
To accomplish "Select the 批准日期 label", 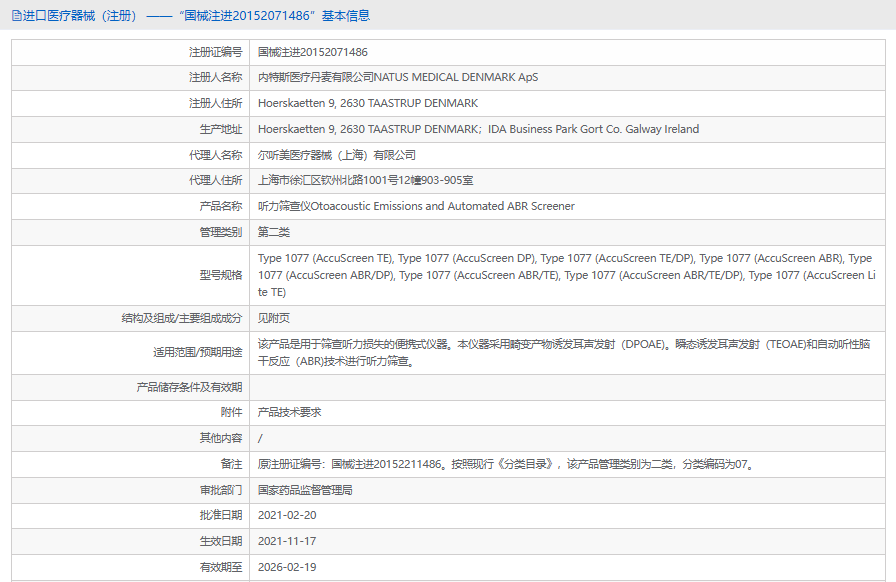I will [221, 515].
